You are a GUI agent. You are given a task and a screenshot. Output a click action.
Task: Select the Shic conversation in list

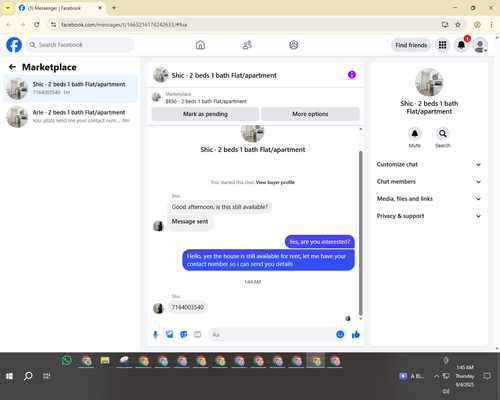pos(70,89)
